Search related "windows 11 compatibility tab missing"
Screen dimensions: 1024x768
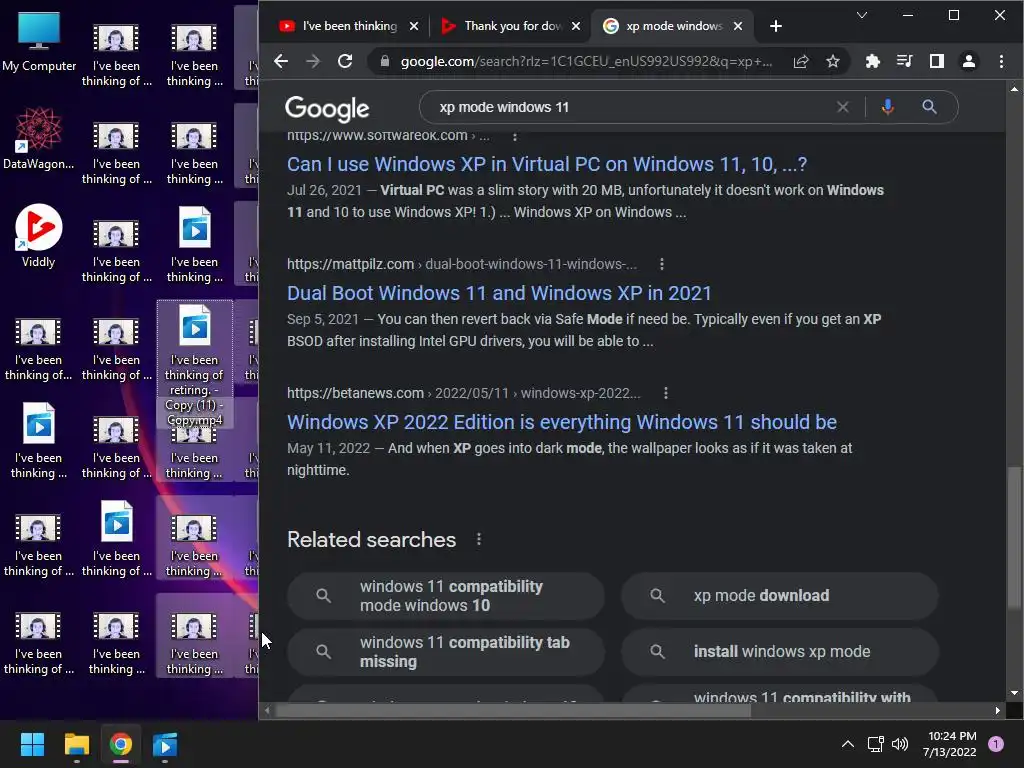[x=446, y=652]
